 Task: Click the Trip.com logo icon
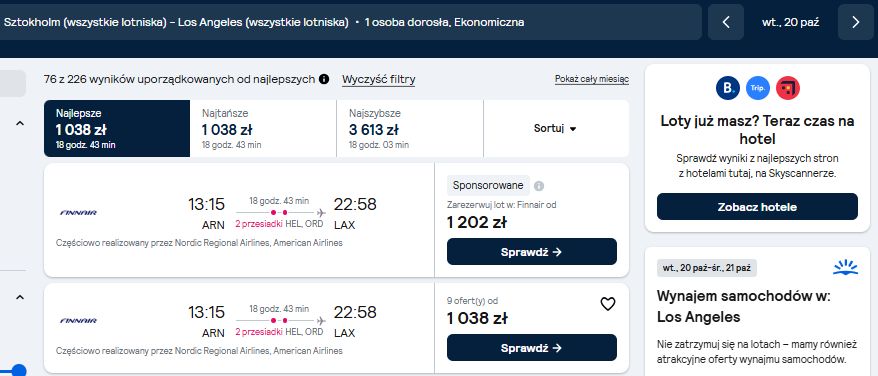click(758, 88)
